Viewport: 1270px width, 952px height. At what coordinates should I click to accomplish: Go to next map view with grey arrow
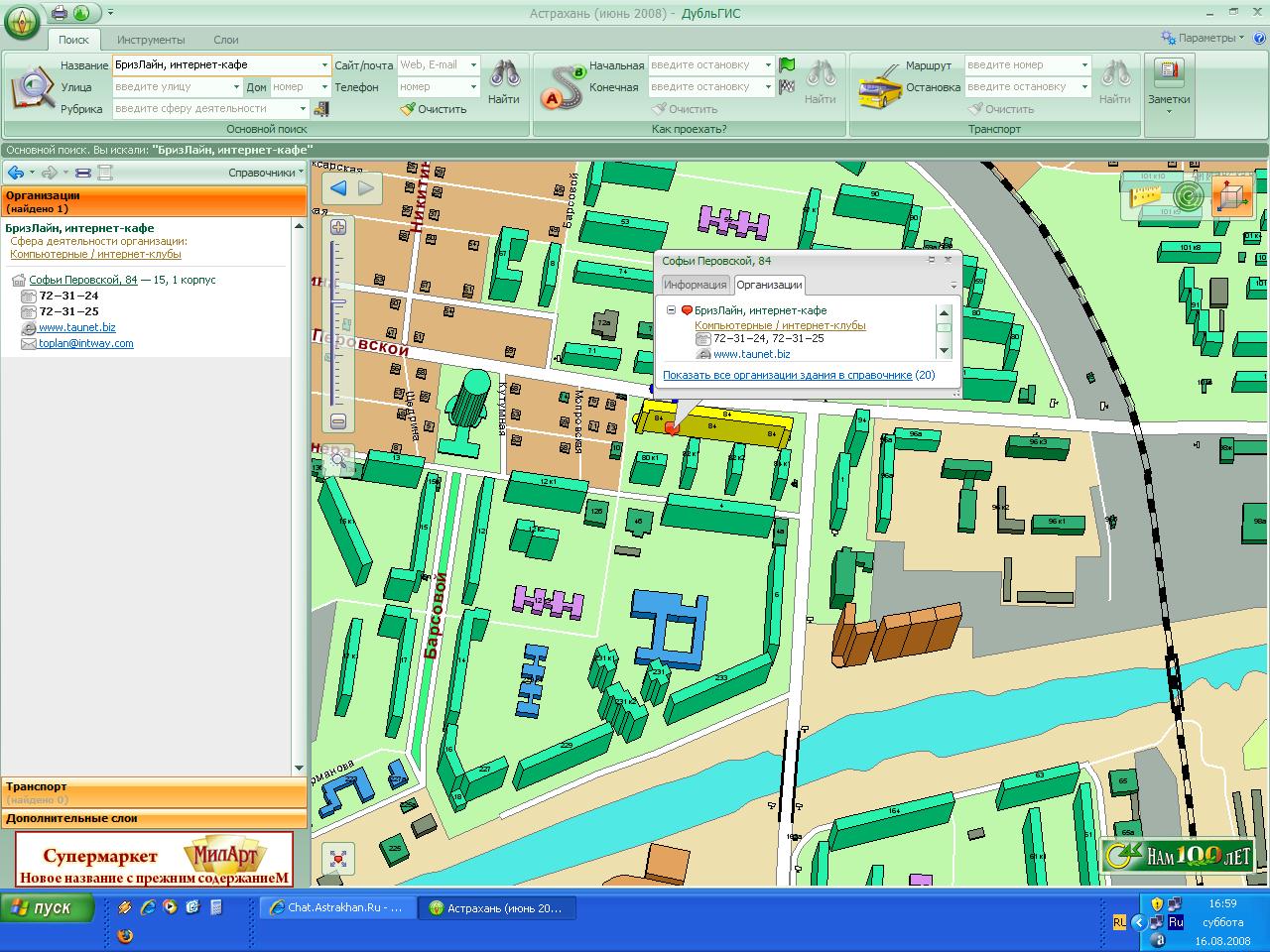366,188
